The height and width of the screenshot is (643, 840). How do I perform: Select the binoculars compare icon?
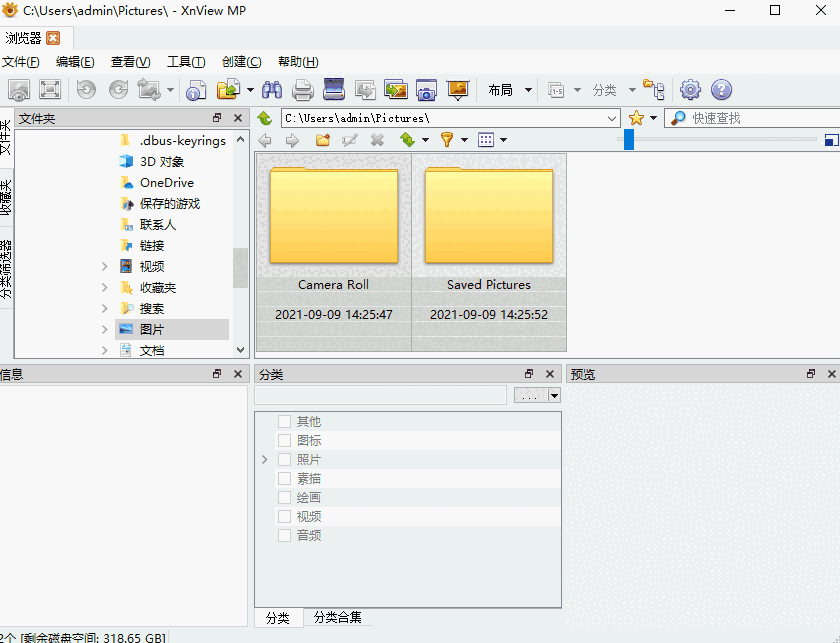pos(271,89)
